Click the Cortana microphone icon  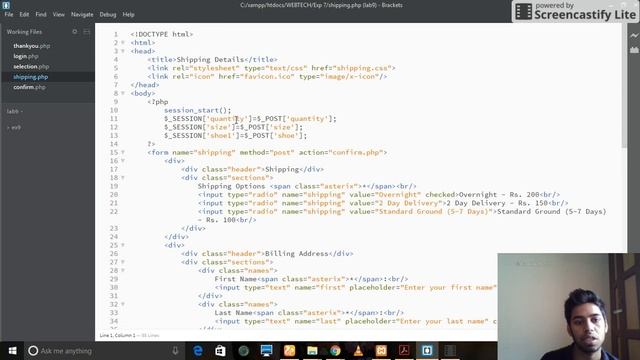(x=175, y=351)
